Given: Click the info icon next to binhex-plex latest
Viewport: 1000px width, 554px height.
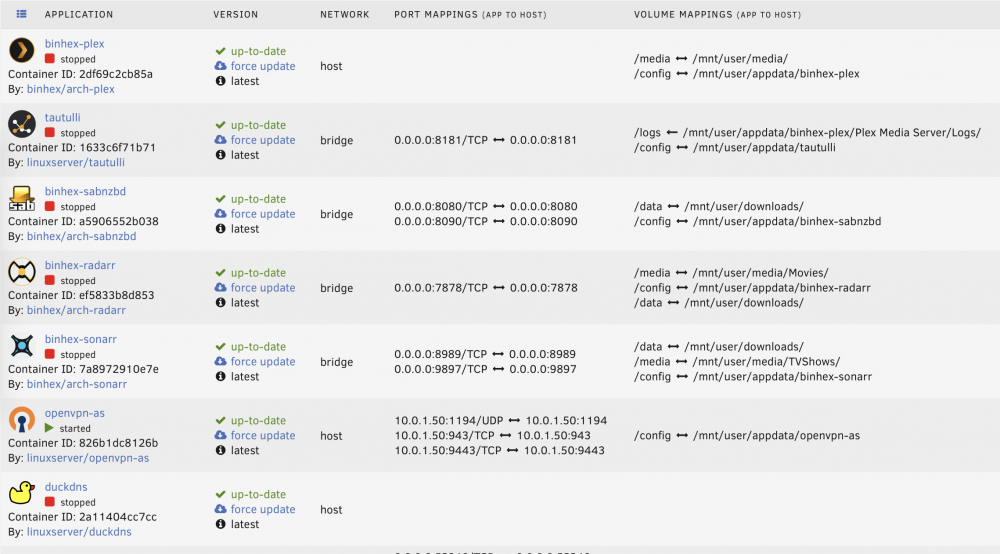Looking at the screenshot, I should pyautogui.click(x=221, y=81).
